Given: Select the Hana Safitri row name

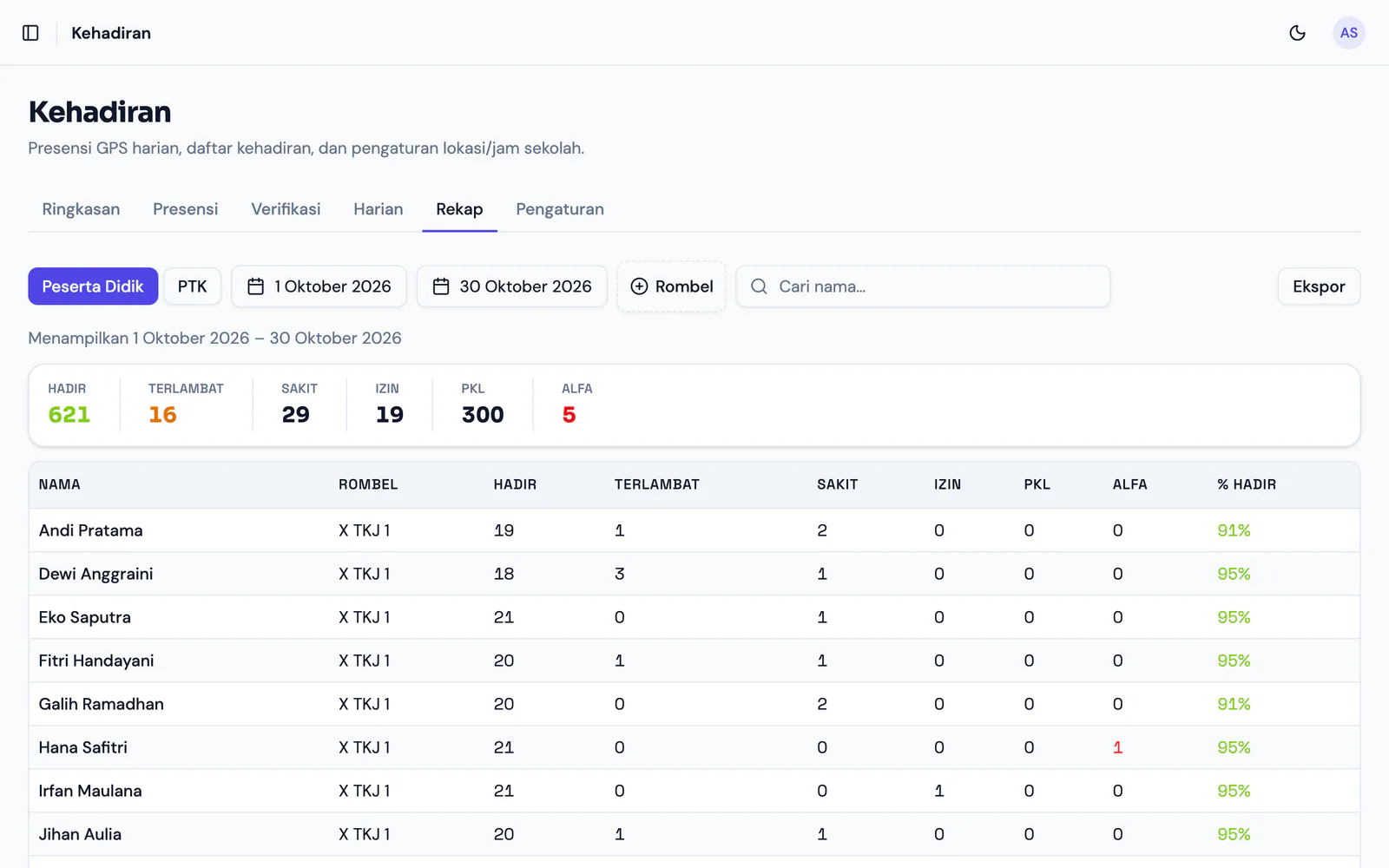Looking at the screenshot, I should [83, 747].
